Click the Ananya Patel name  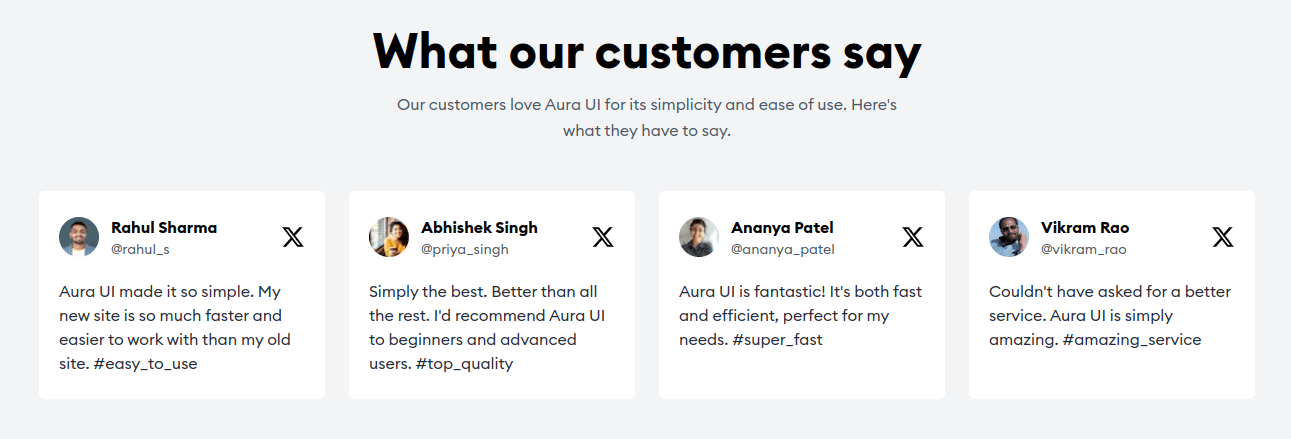(782, 227)
